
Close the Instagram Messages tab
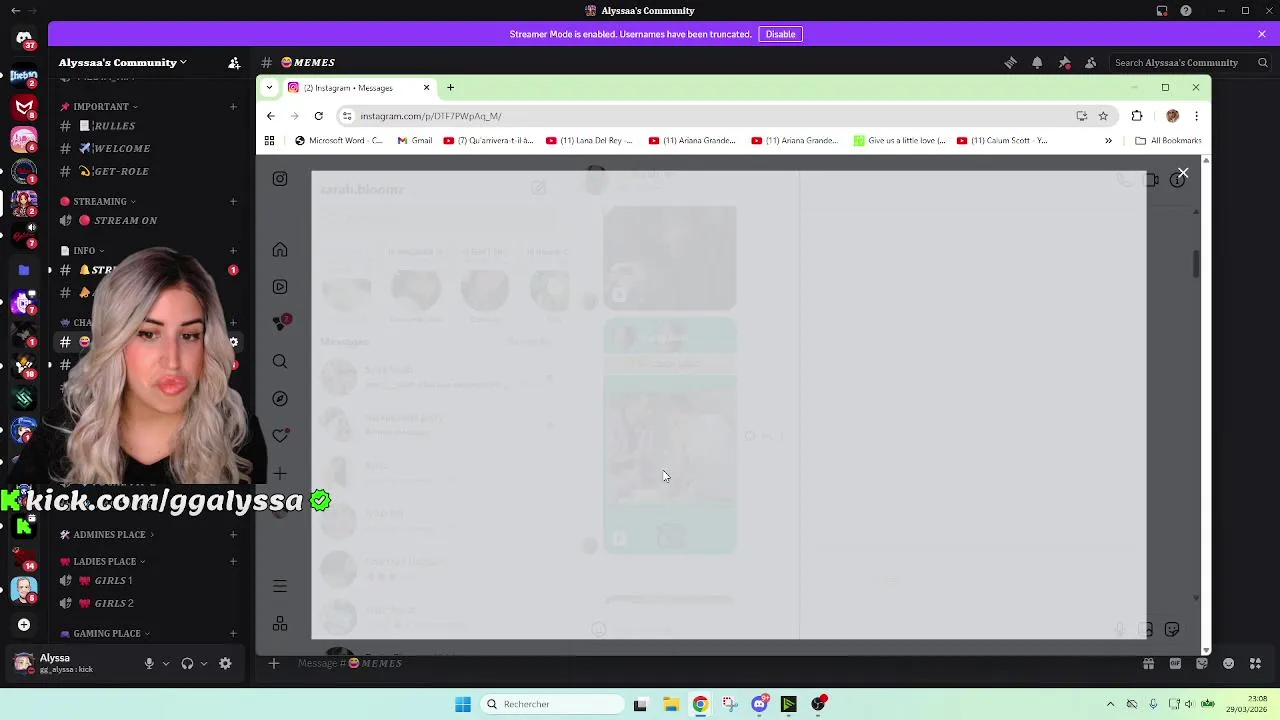[426, 88]
